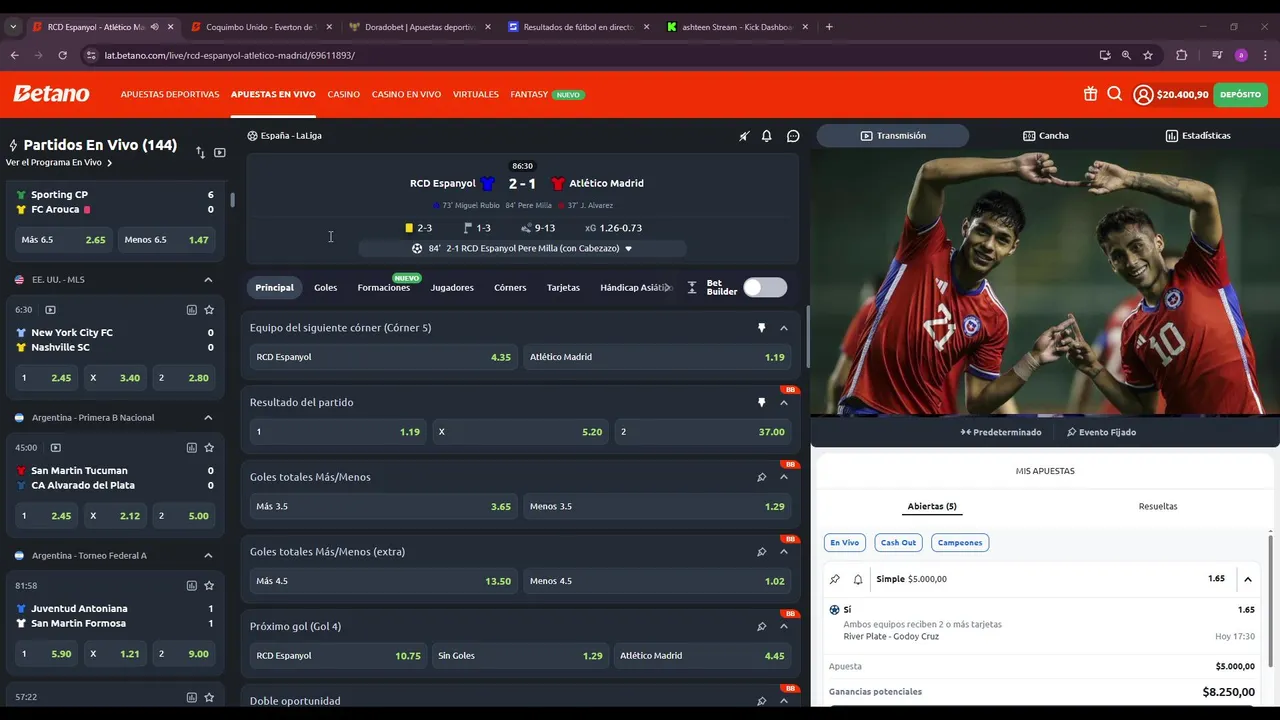Select the Tarjetas market tab
The width and height of the screenshot is (1280, 720).
pos(563,288)
